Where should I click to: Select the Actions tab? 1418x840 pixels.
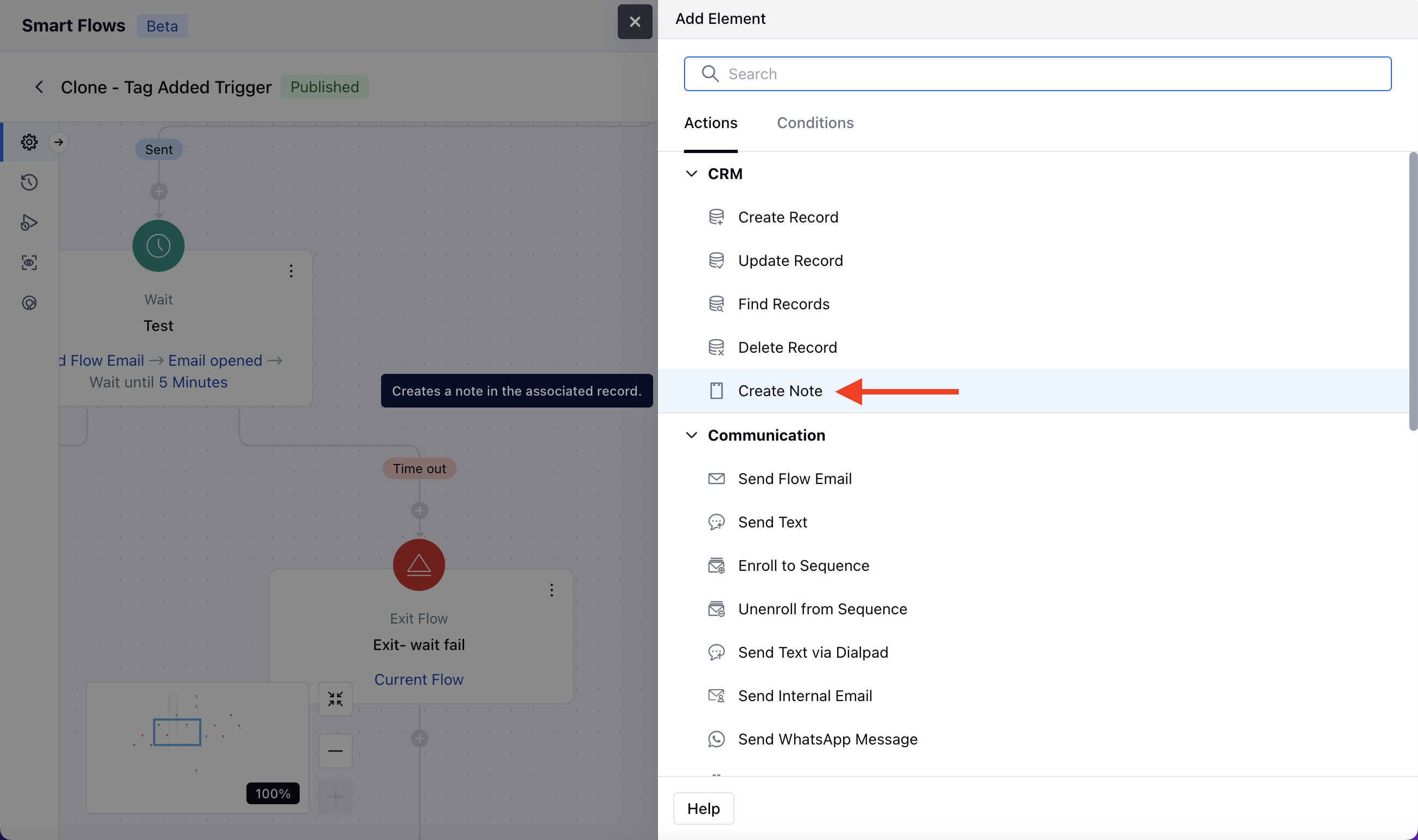pyautogui.click(x=710, y=123)
